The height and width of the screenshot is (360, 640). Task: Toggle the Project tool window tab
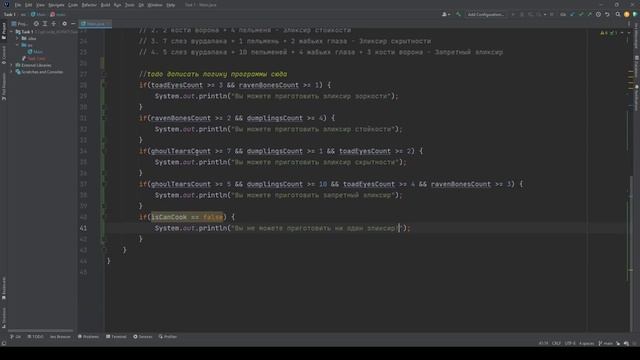click(x=4, y=31)
